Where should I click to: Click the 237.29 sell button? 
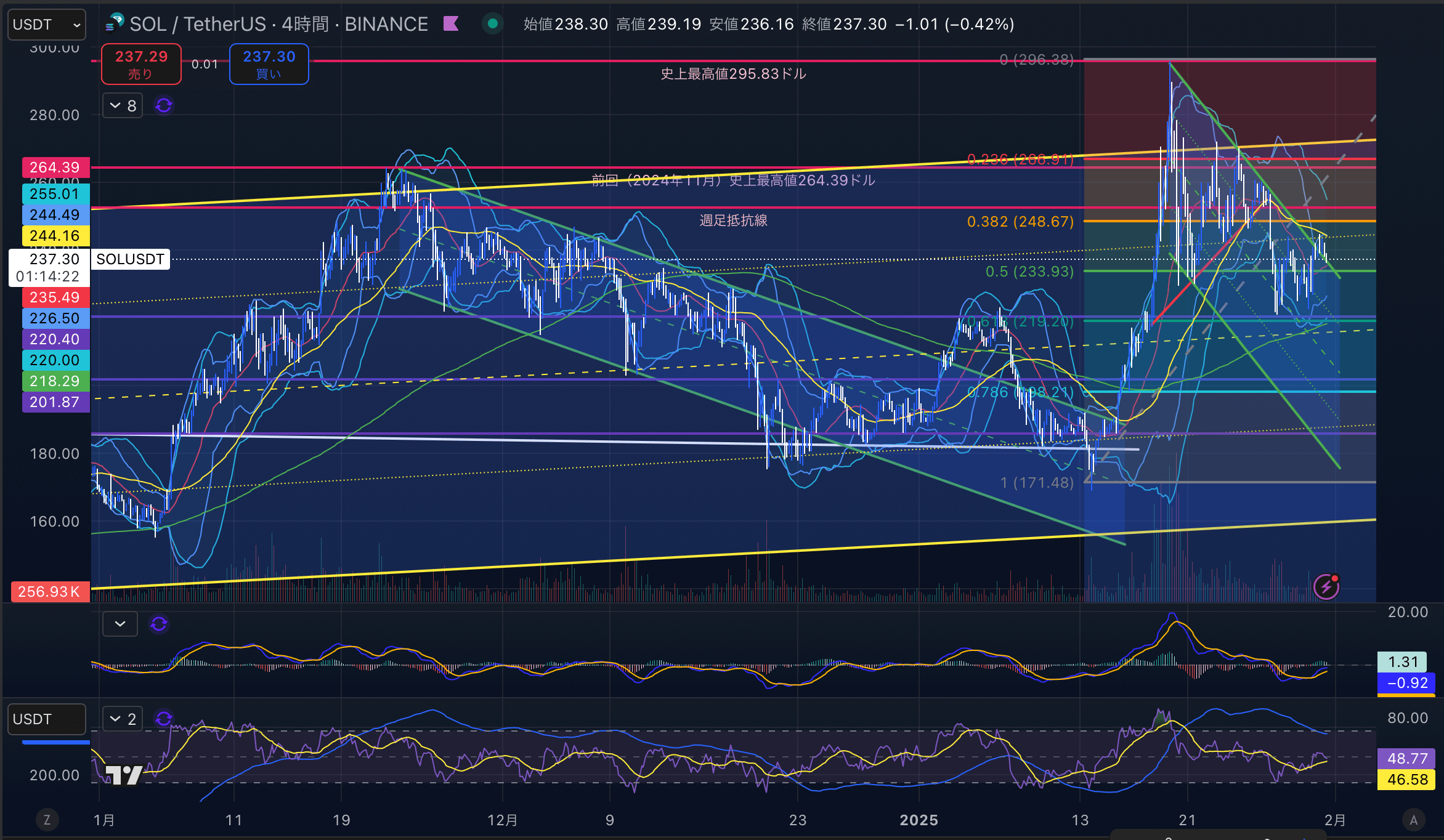[141, 64]
